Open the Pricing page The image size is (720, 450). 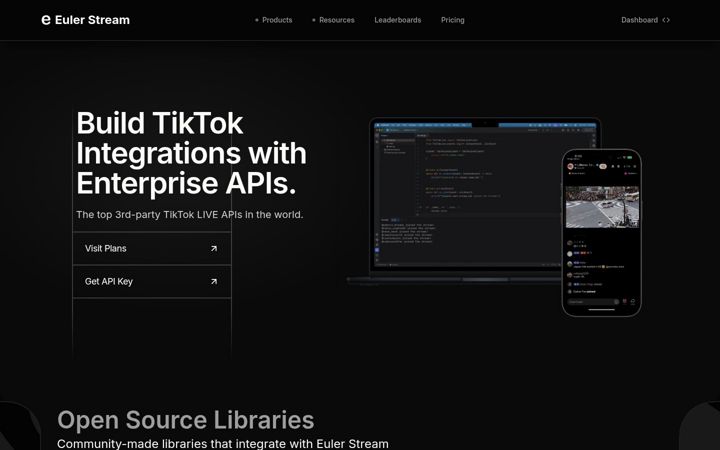pyautogui.click(x=453, y=20)
